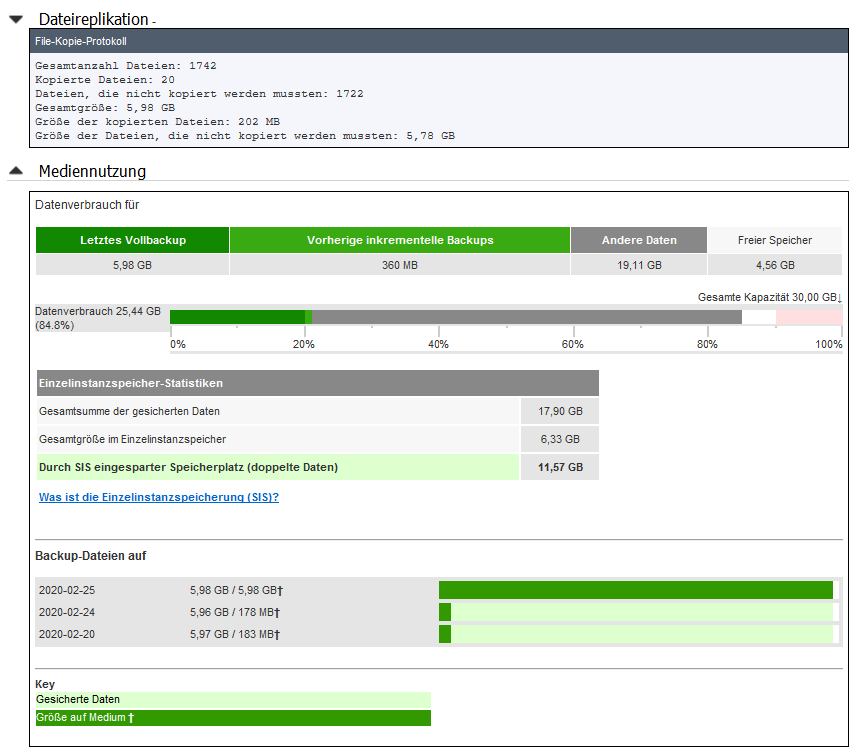Click the Einzelinstanzspeicher-Statistiken table header
853x754 pixels.
(317, 383)
